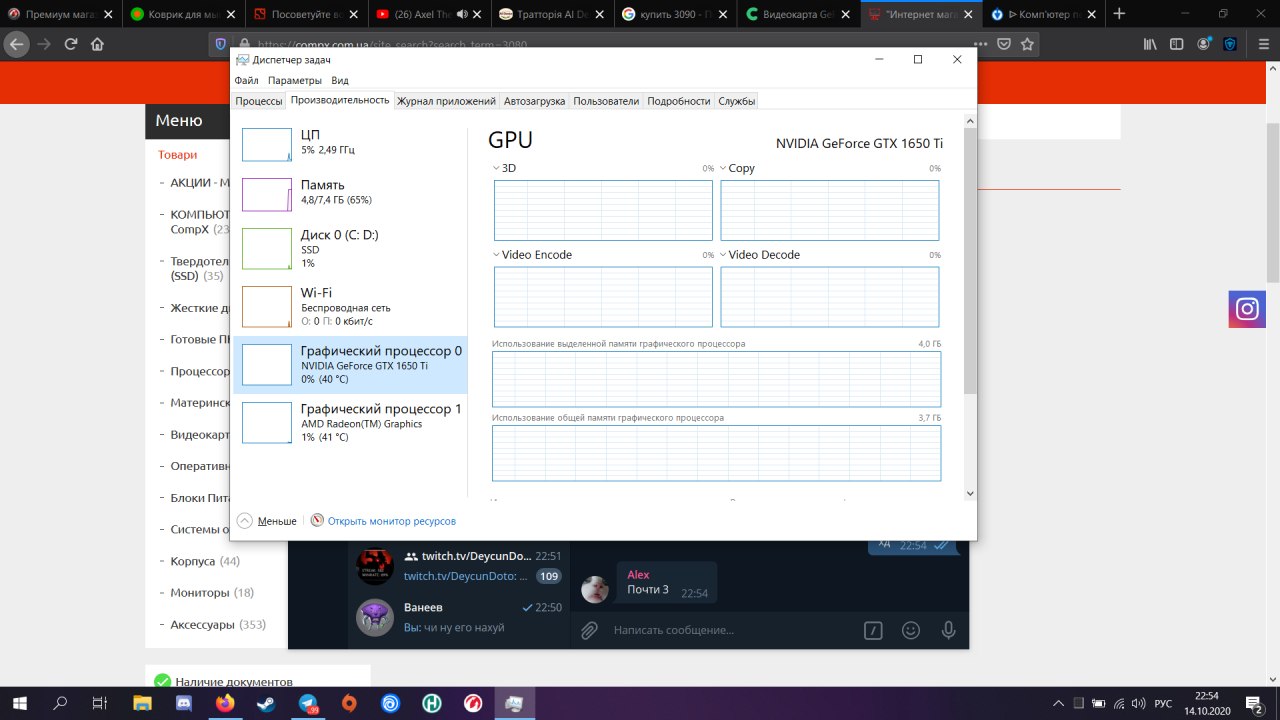Open Discord from taskbar
1280x720 pixels.
point(184,703)
